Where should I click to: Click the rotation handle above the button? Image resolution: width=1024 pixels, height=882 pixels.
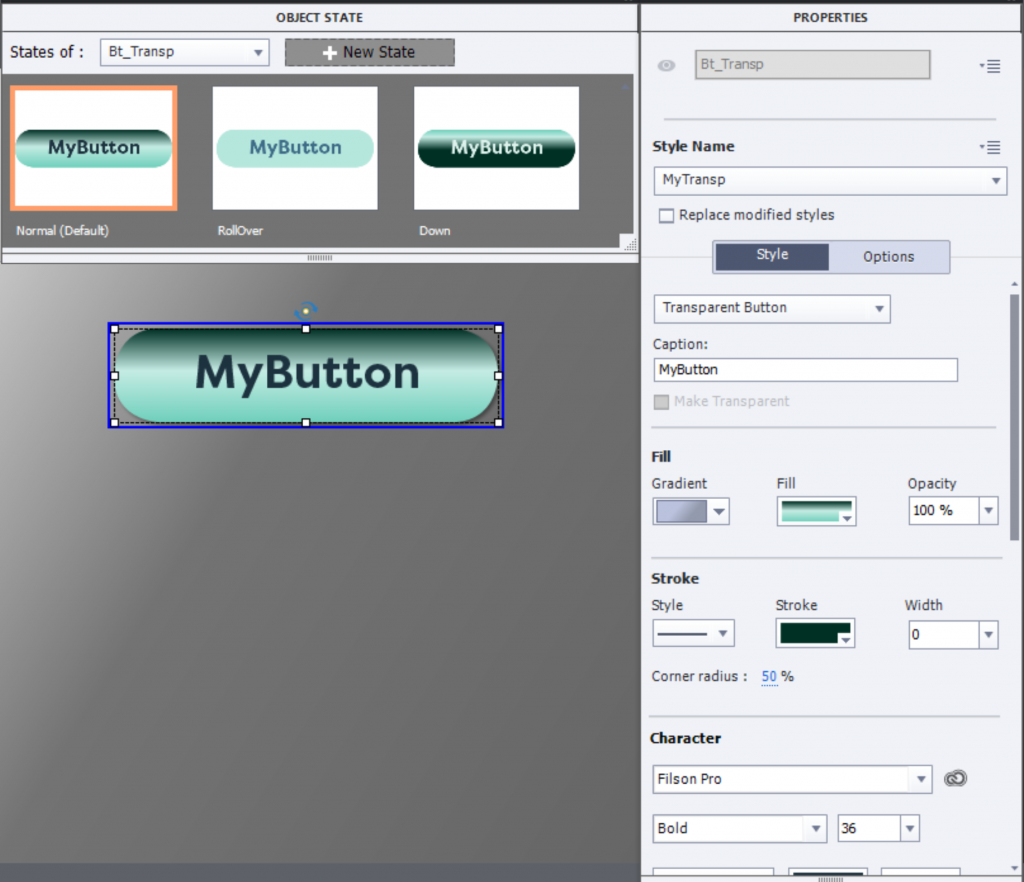point(306,311)
